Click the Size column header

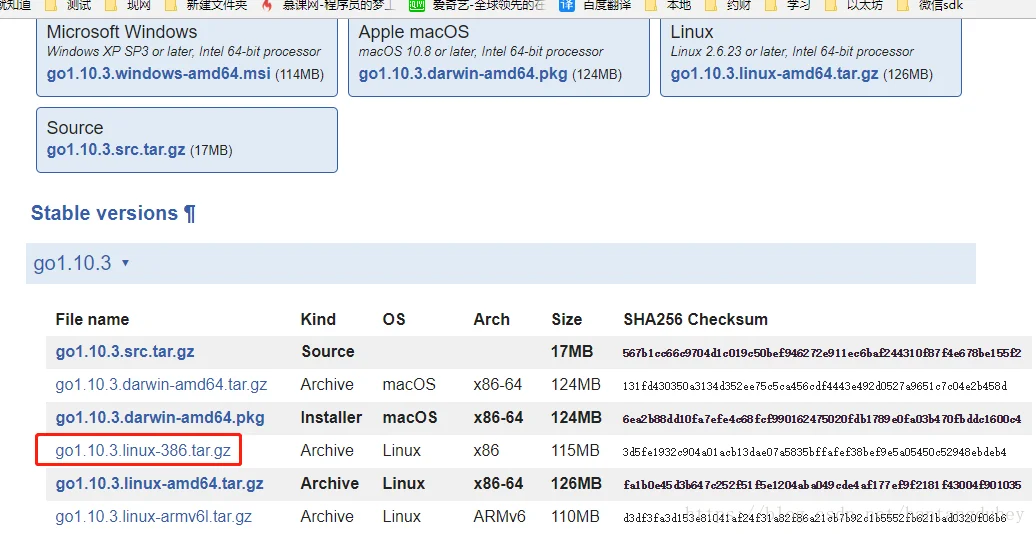[567, 319]
